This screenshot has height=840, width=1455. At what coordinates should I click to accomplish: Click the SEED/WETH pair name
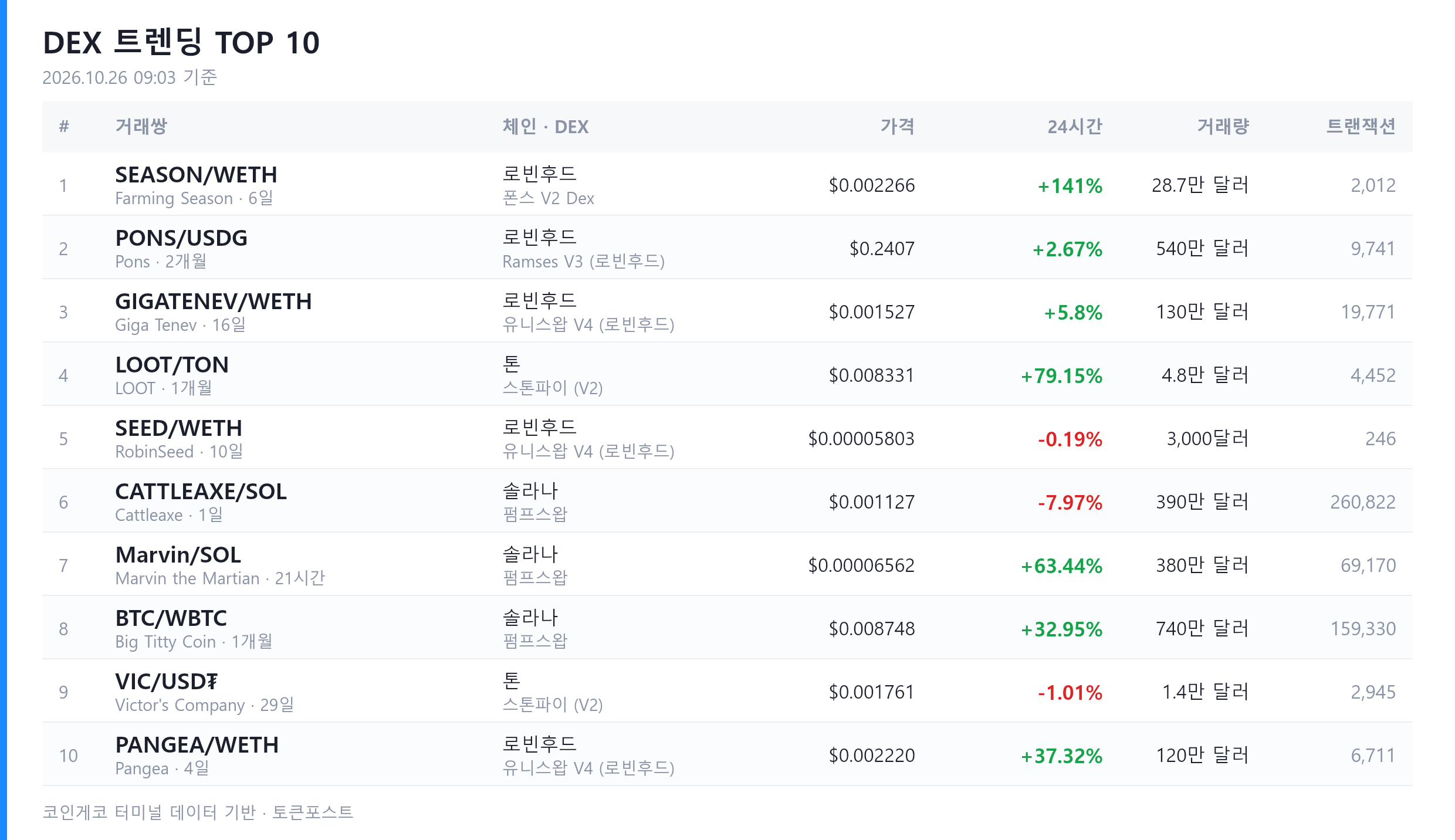178,428
